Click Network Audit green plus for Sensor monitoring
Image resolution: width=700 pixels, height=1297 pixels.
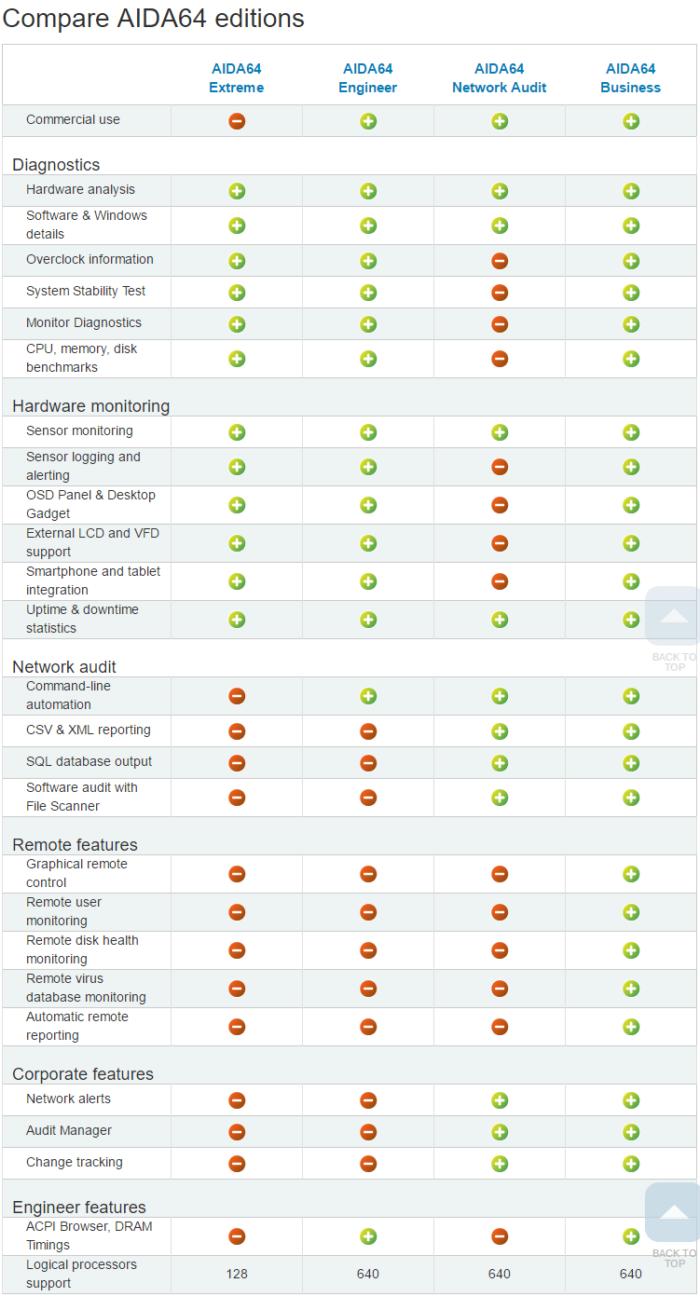499,432
